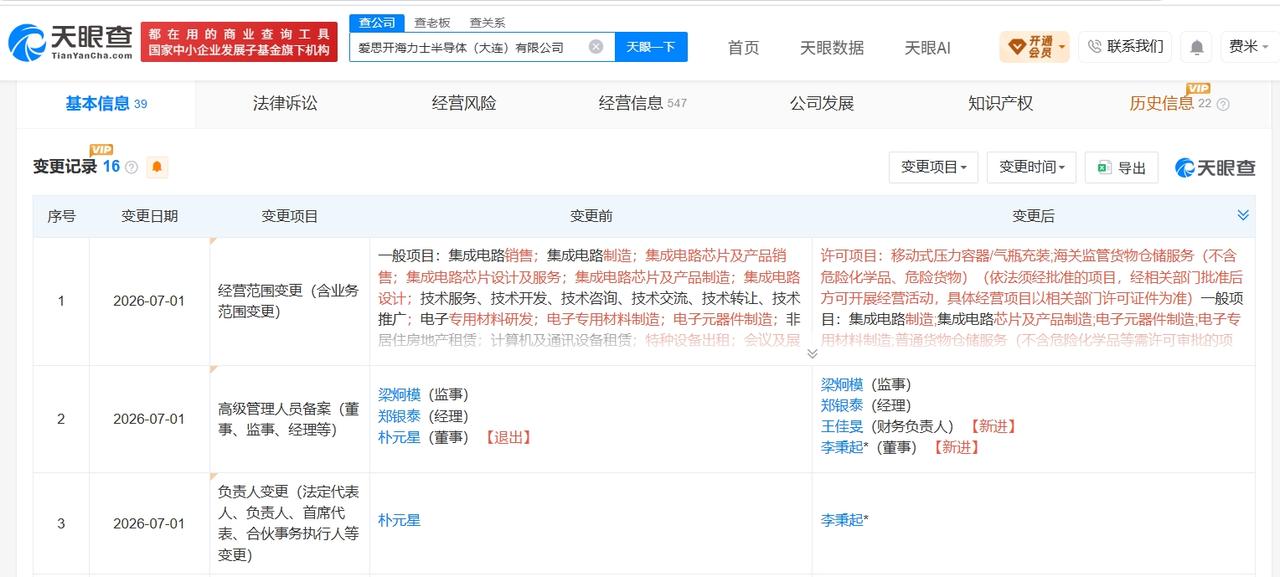This screenshot has width=1280, height=577.
Task: Select the 查老板 search tab
Action: click(432, 22)
